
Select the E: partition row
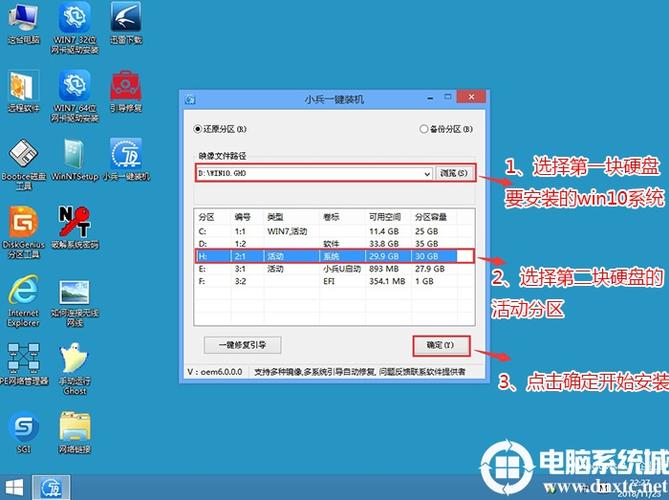pyautogui.click(x=334, y=269)
